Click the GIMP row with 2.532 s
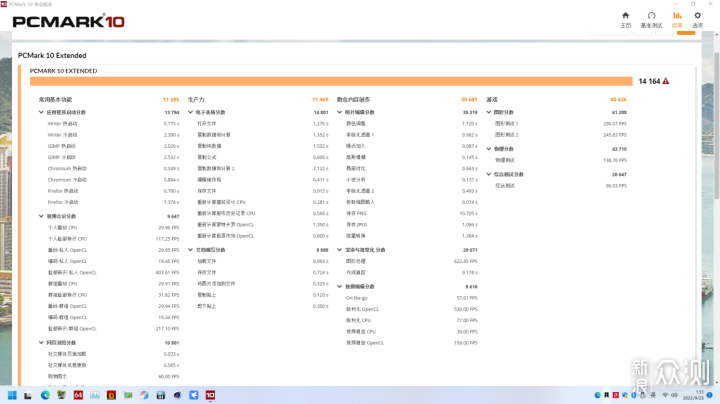 pos(113,157)
